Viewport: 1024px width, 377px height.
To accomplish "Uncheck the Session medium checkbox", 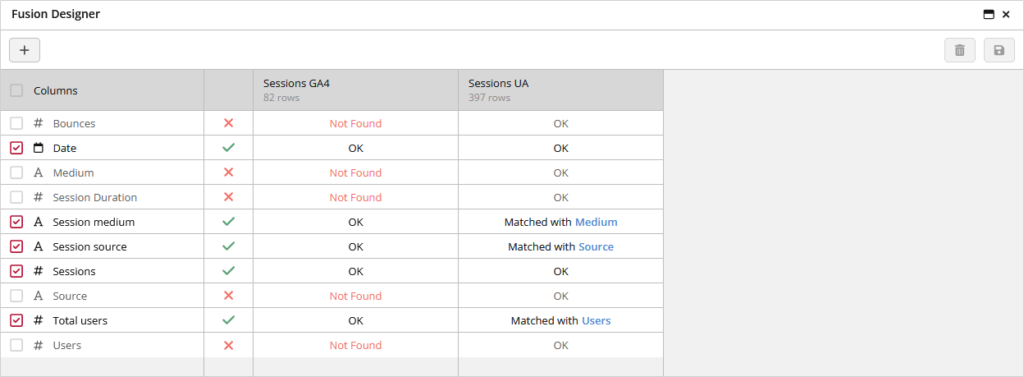I will coord(16,222).
